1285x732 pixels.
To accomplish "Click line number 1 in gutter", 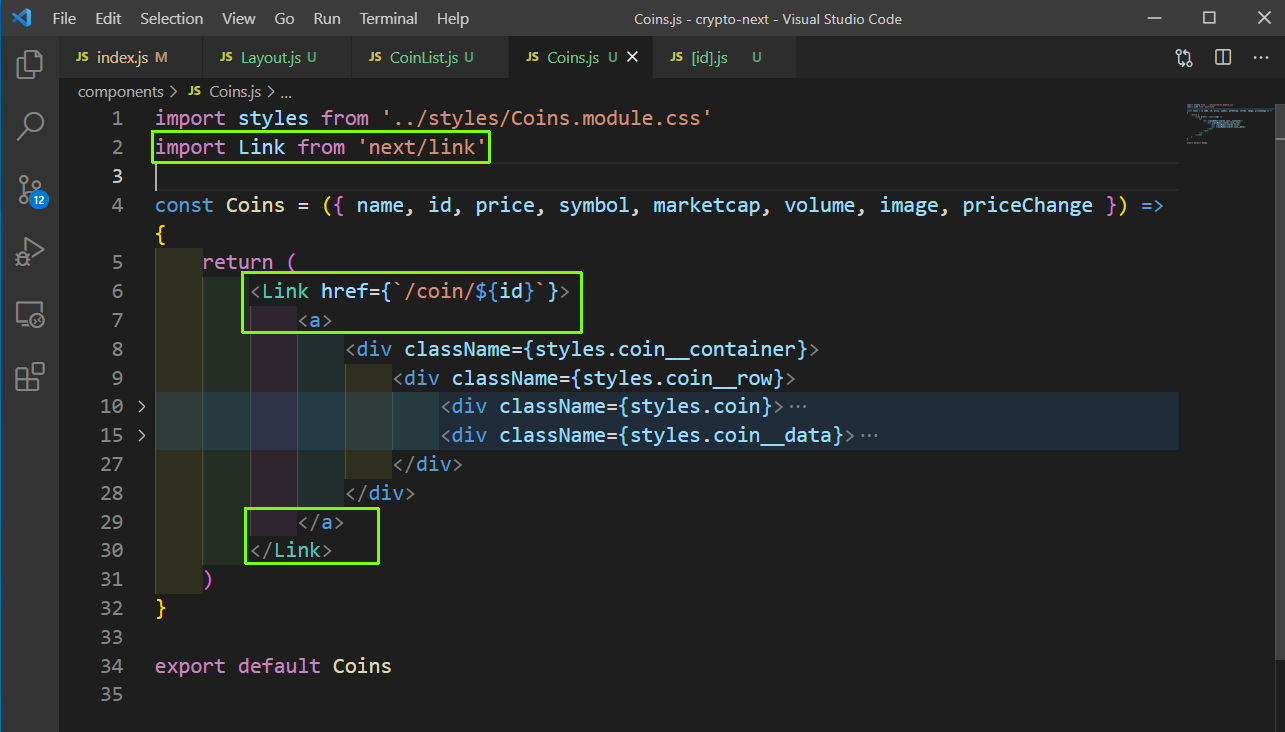I will pyautogui.click(x=118, y=118).
